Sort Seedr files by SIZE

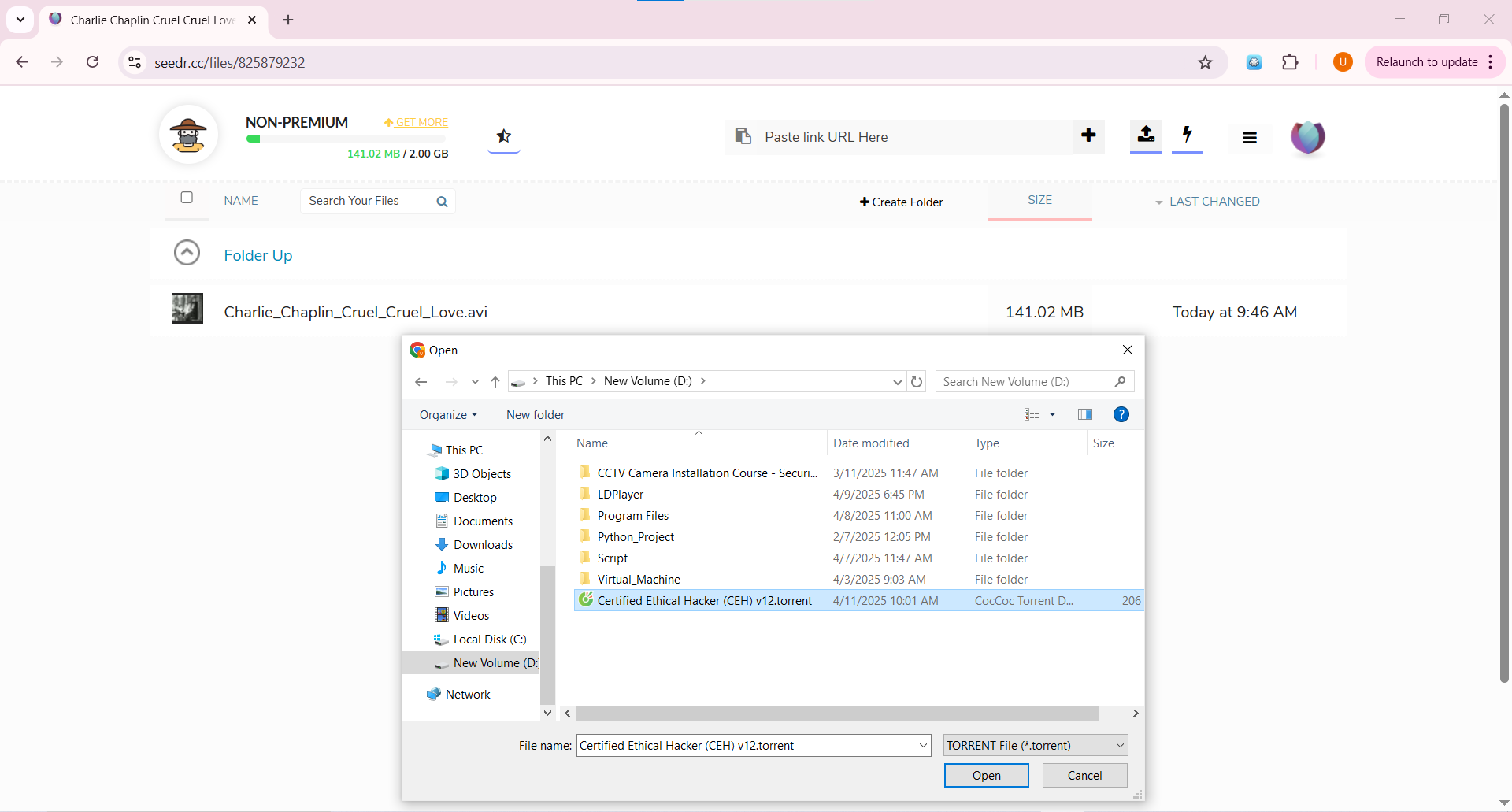point(1039,200)
